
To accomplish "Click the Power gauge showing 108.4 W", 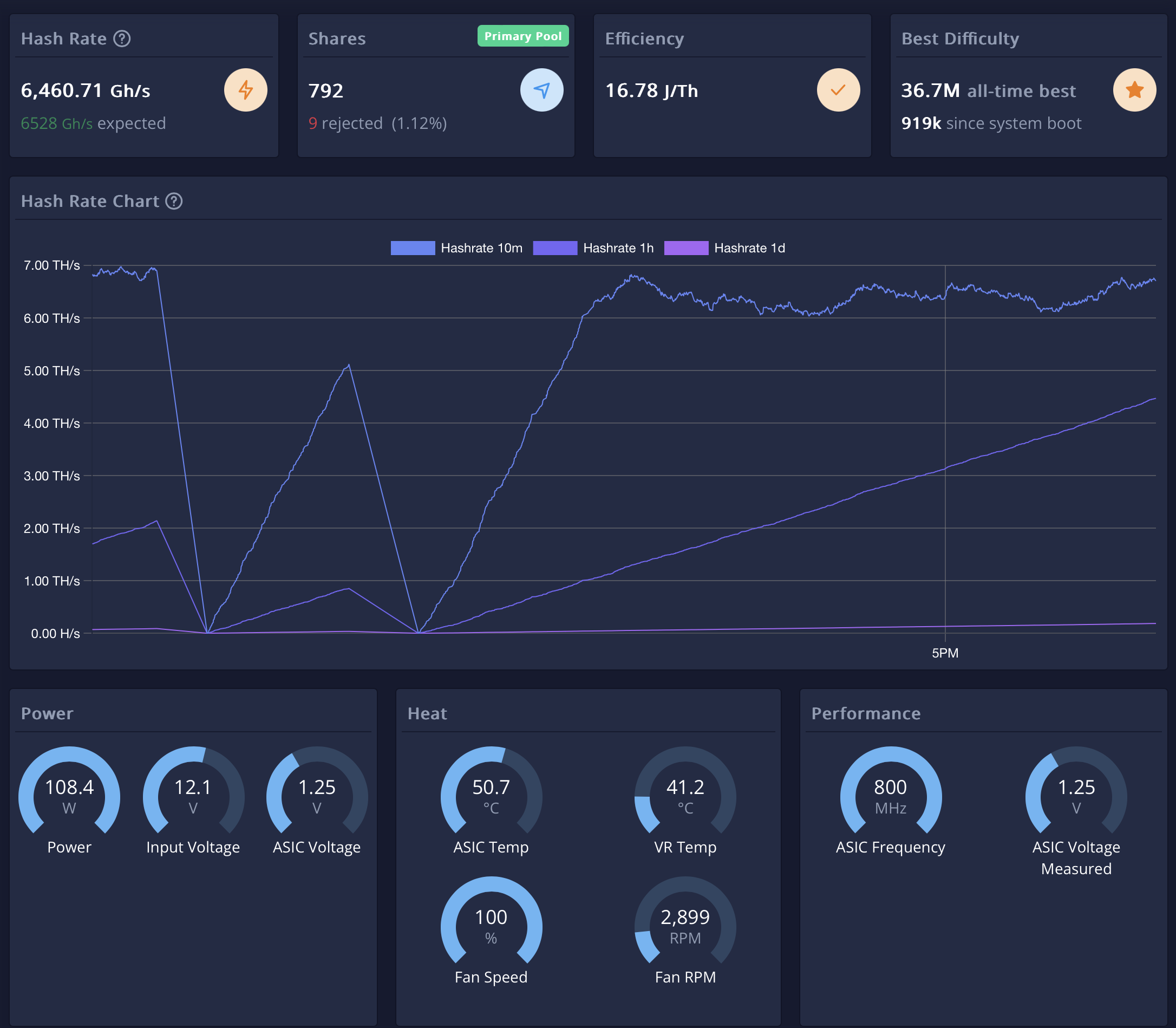I will pos(69,795).
